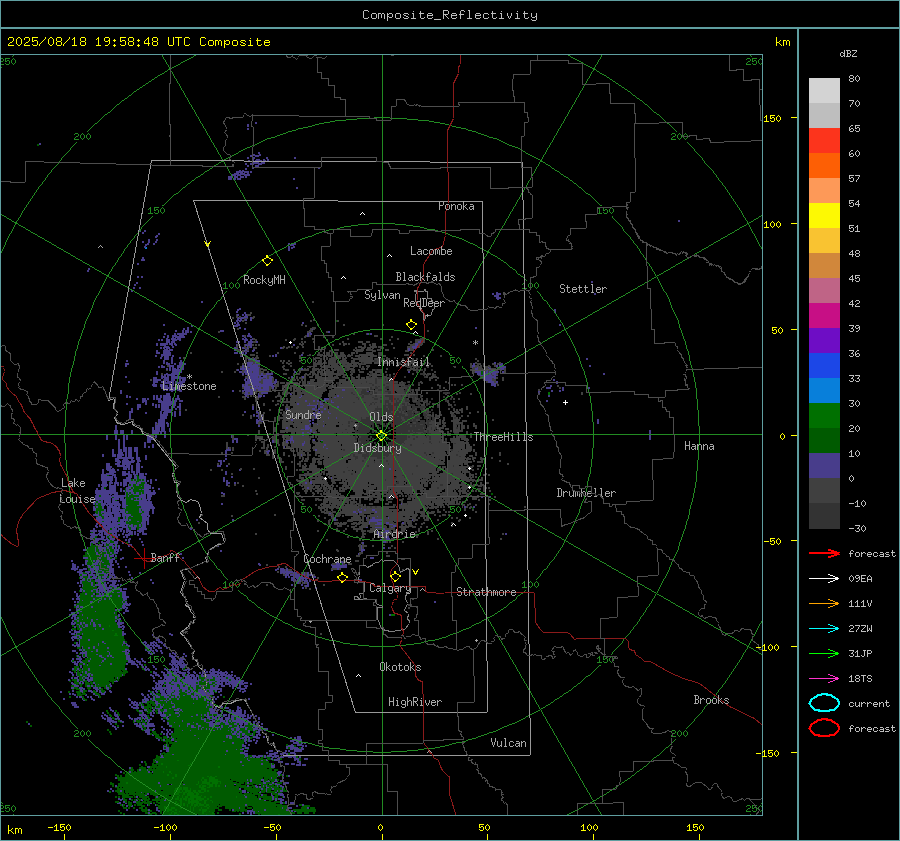Select the purple 39-36 dBZ swatch
Image resolution: width=900 pixels, height=841 pixels.
coord(824,341)
